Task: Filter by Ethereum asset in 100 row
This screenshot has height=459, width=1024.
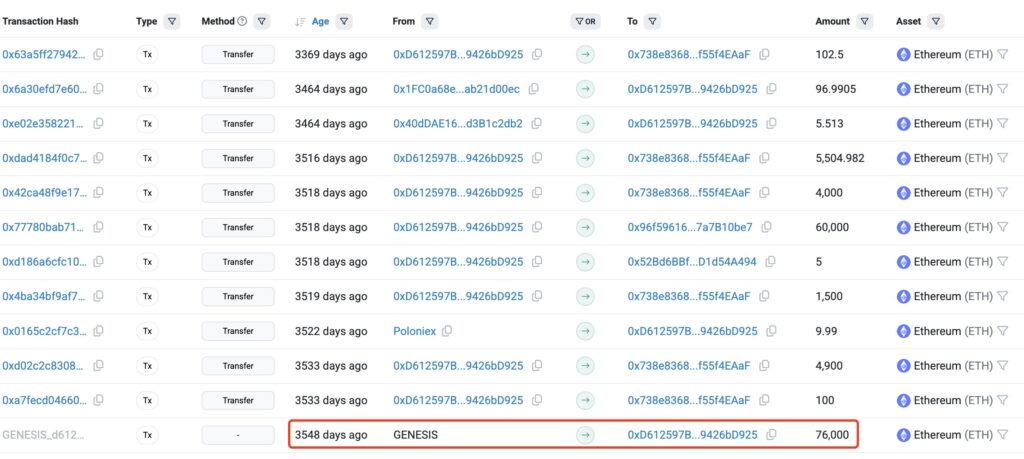Action: (1002, 400)
